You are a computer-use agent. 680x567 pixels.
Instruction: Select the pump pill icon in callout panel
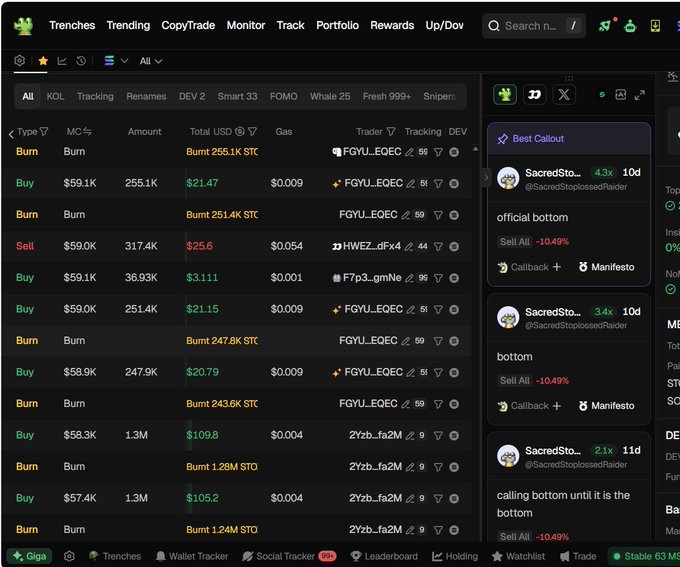(x=534, y=95)
